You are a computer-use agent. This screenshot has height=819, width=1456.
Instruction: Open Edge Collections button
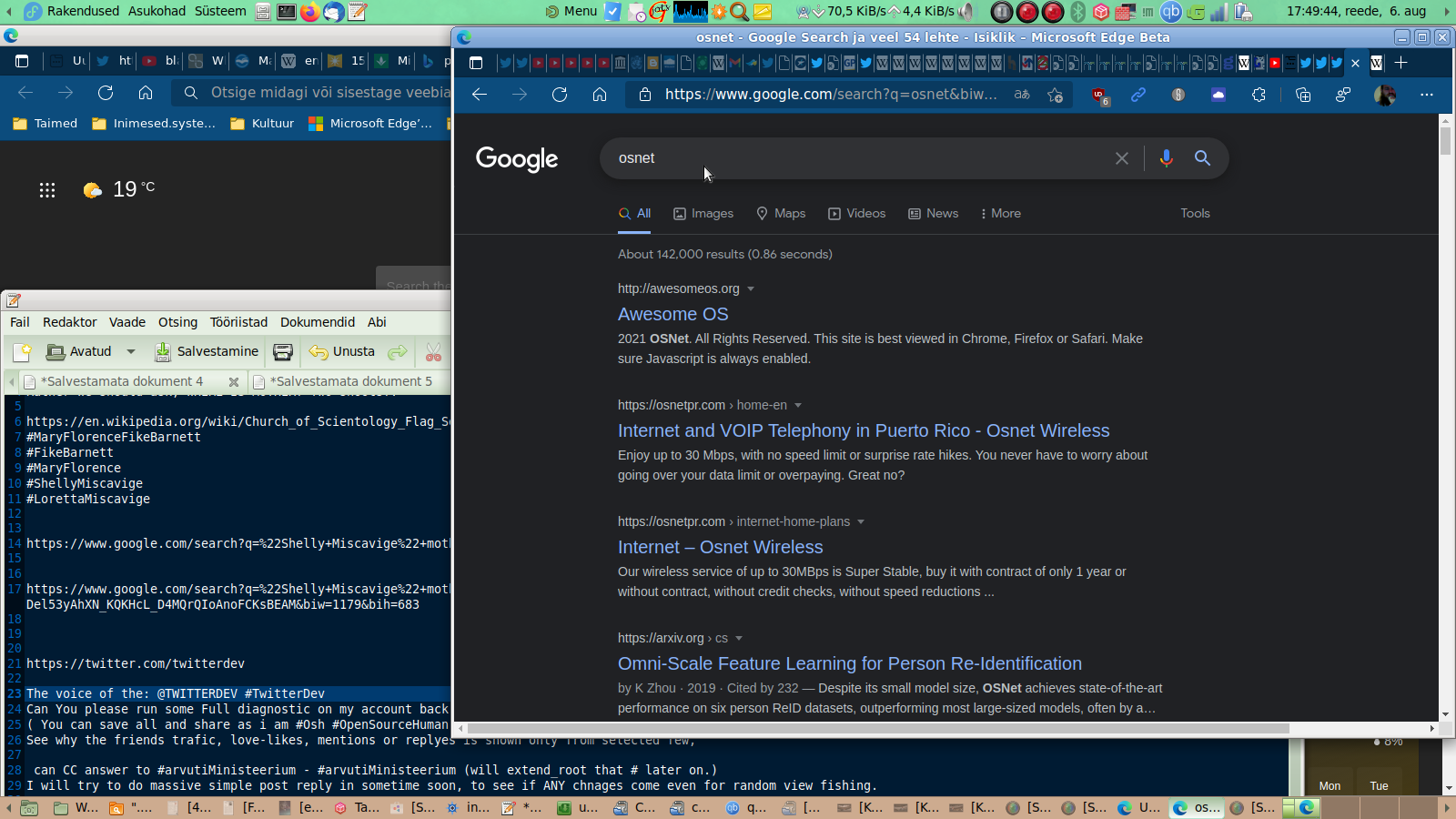click(x=1302, y=95)
